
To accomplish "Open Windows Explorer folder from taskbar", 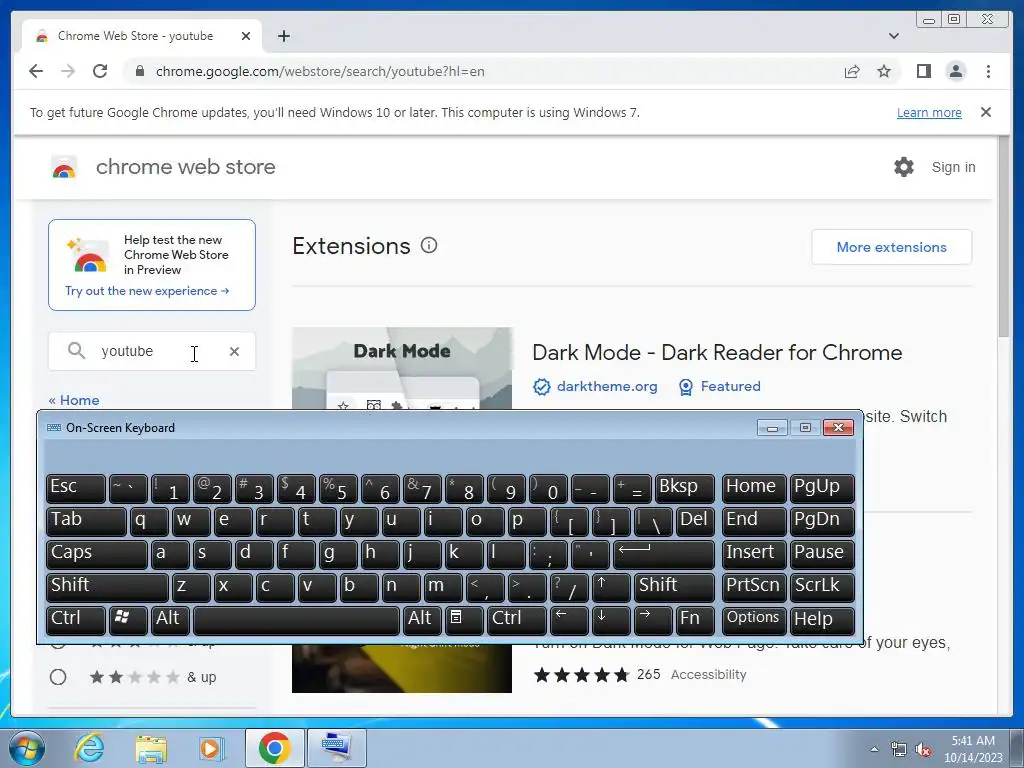I will (151, 748).
